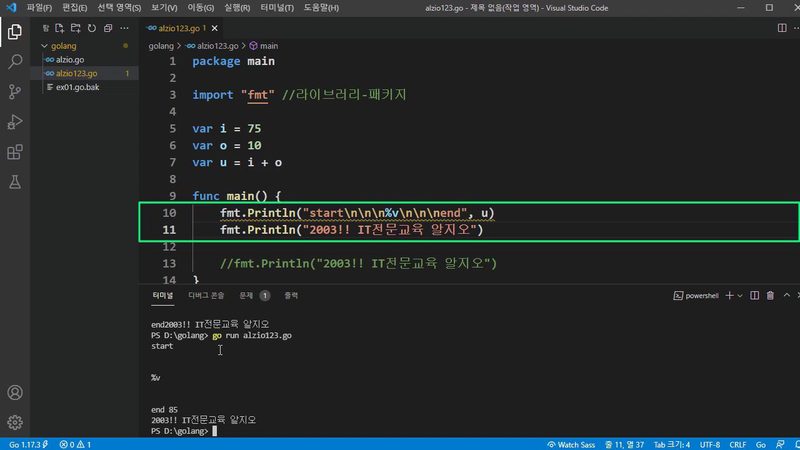Click the main breadcrumb symbol

pos(268,46)
